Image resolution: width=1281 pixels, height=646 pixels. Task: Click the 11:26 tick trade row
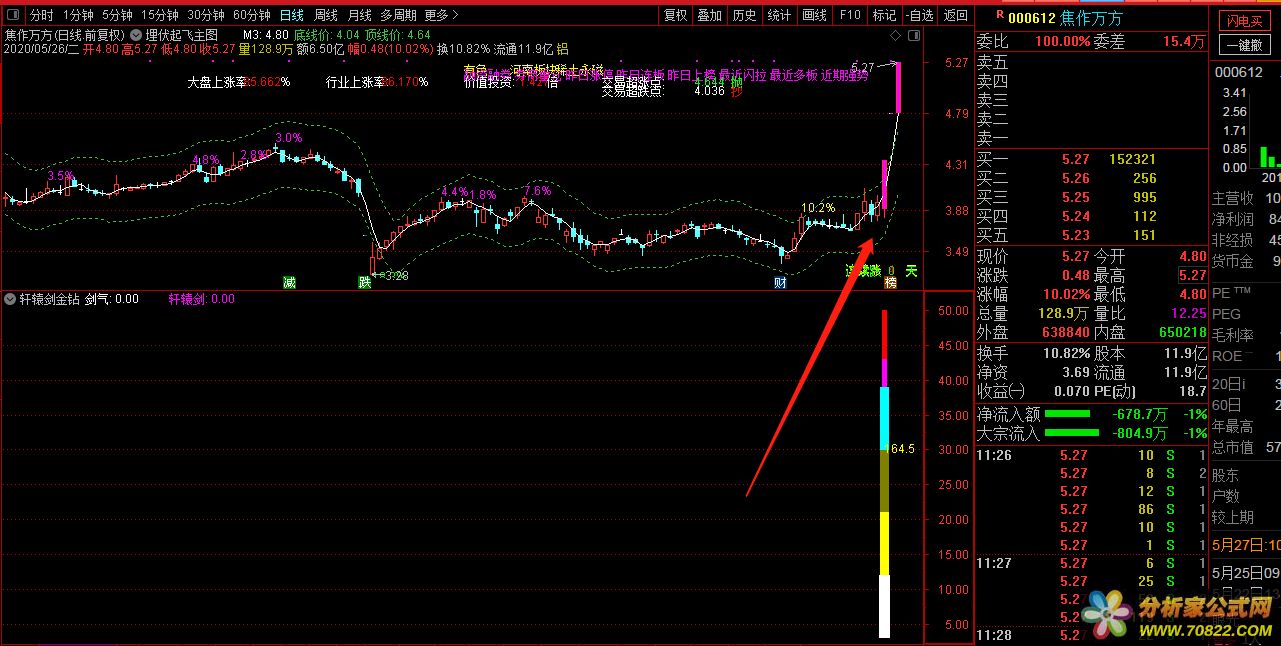click(1092, 455)
